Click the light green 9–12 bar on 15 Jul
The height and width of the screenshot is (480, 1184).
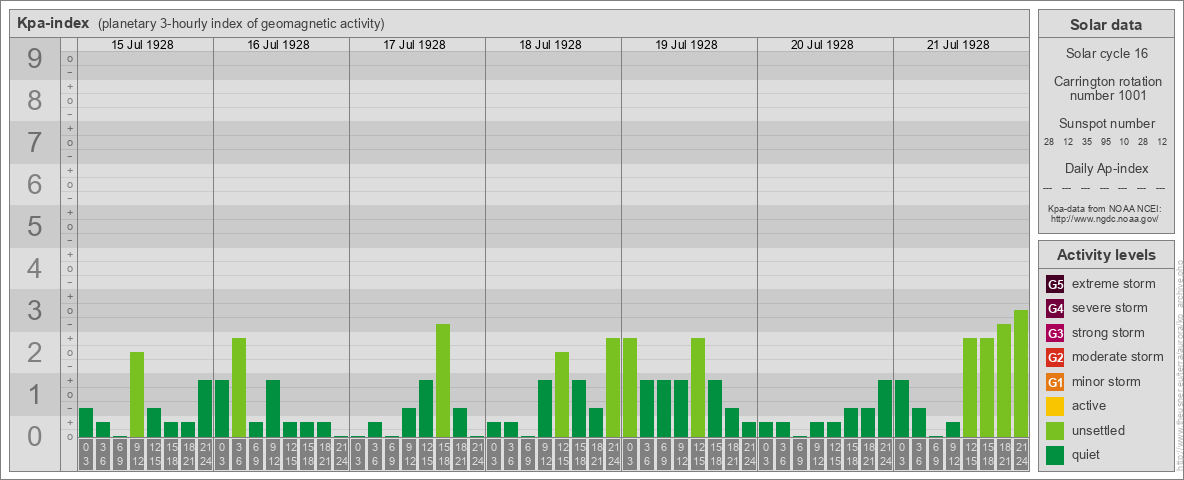point(137,395)
